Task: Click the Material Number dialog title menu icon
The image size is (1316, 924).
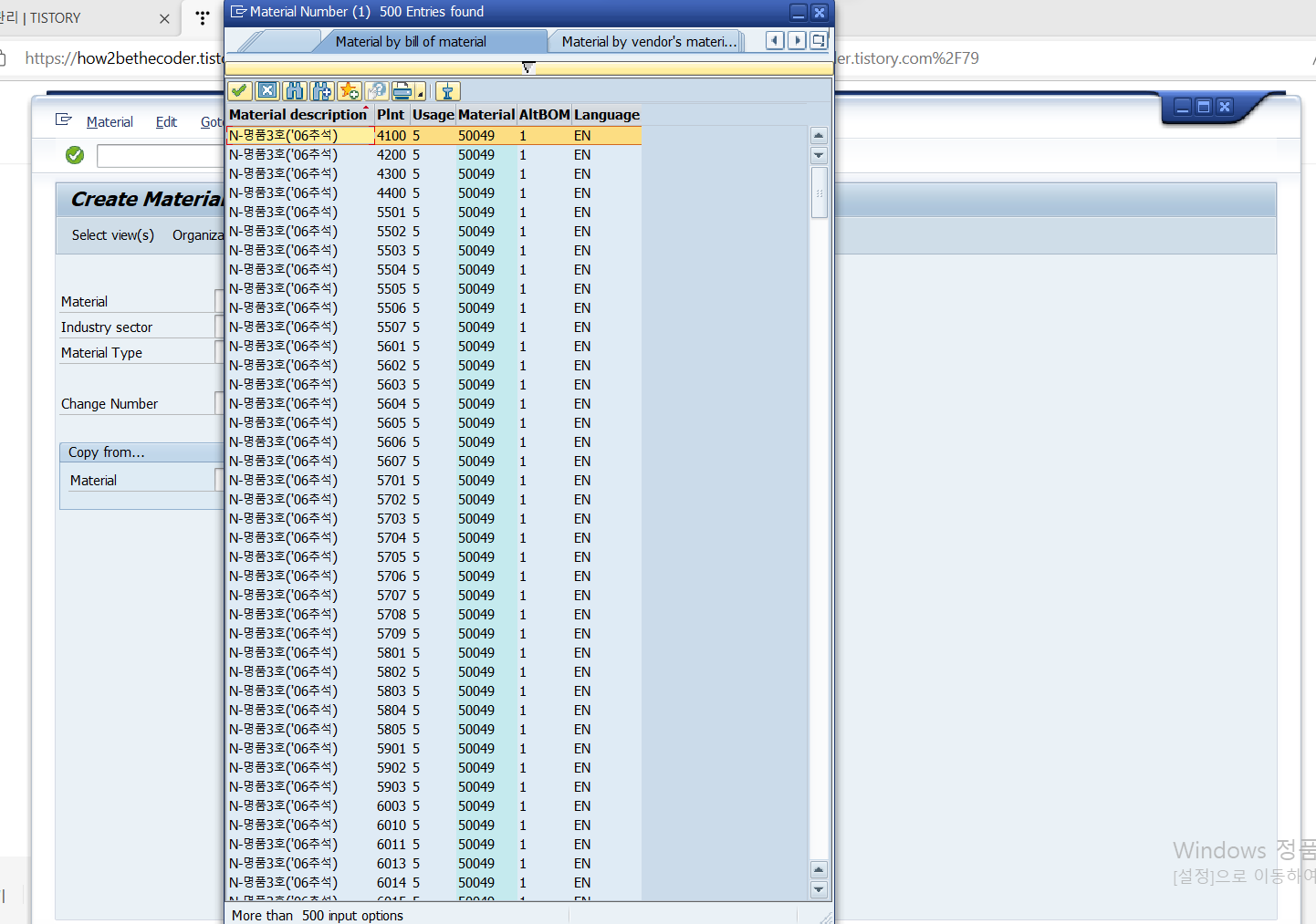Action: [x=238, y=12]
